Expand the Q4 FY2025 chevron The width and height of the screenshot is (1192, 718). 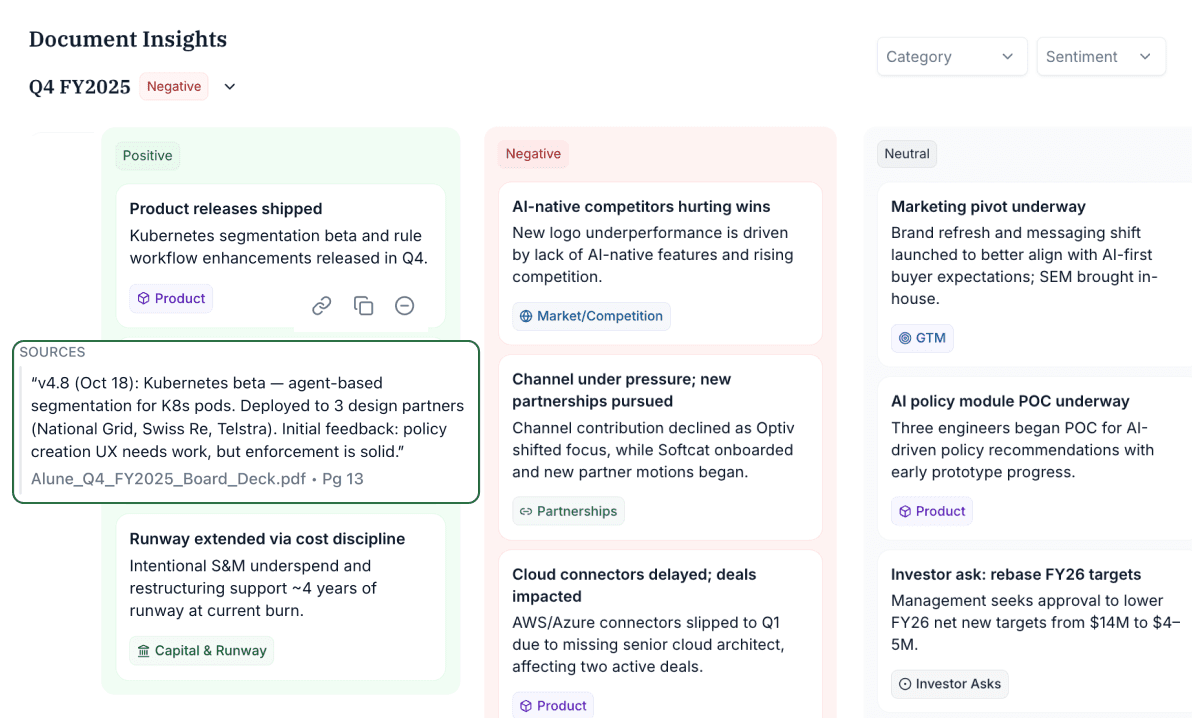230,87
